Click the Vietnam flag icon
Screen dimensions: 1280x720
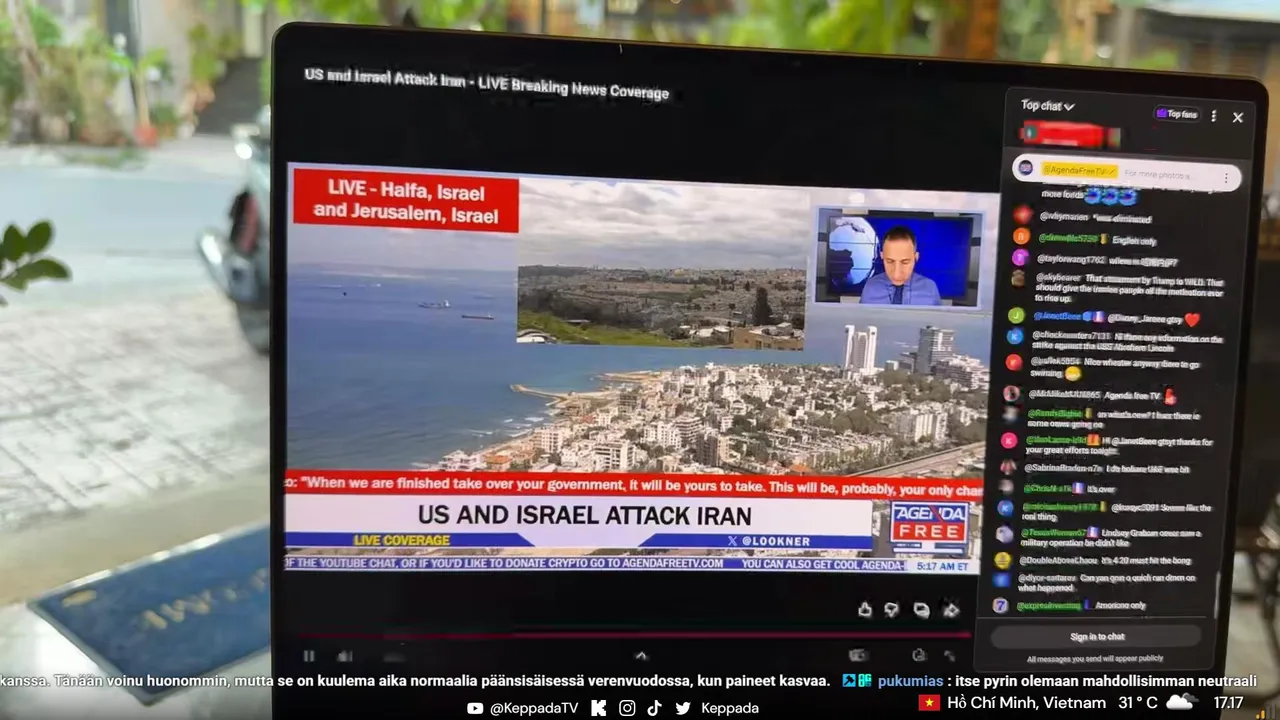[x=929, y=703]
